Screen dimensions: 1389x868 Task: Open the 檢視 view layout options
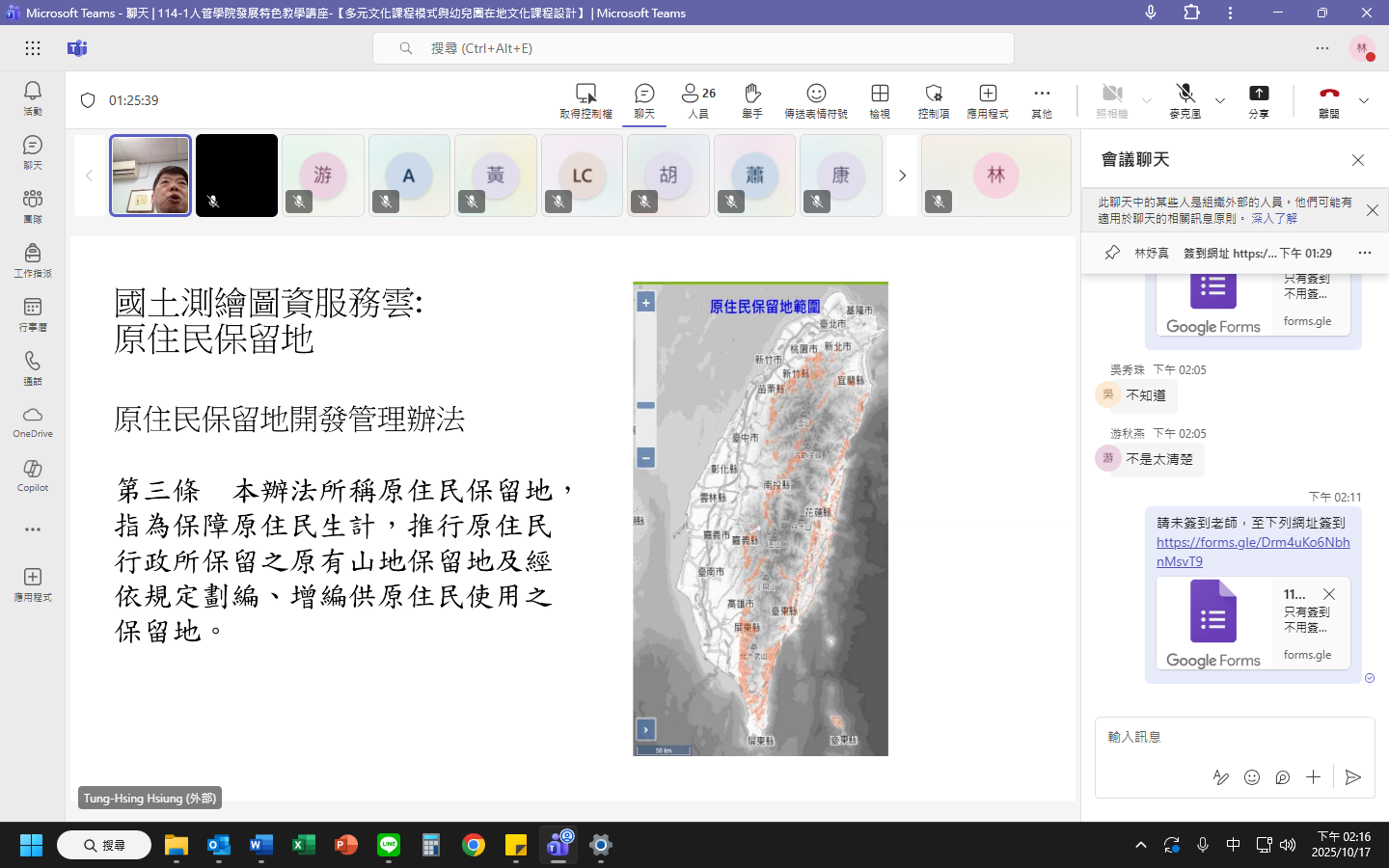[x=880, y=99]
